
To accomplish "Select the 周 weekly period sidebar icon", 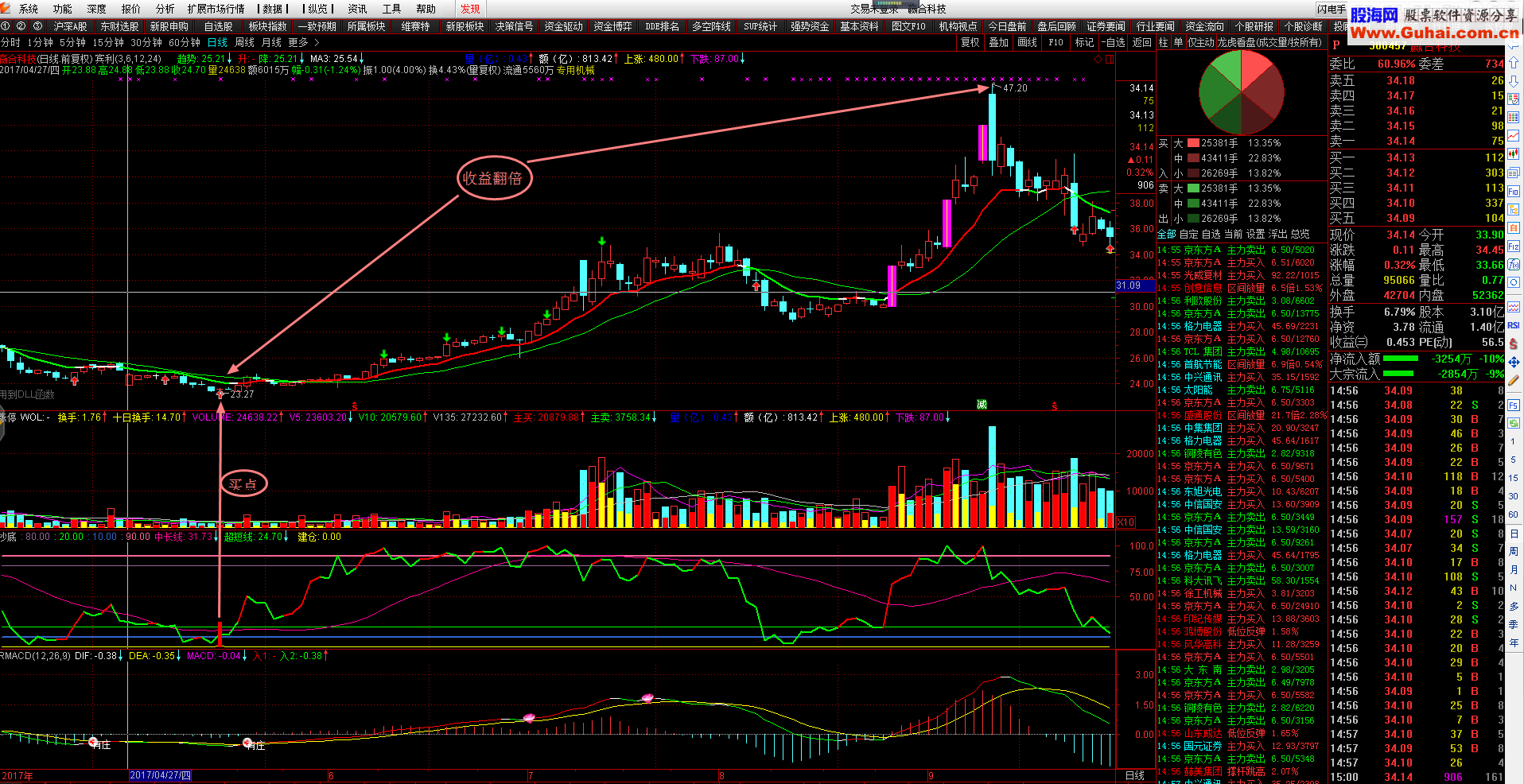I will [x=1513, y=552].
